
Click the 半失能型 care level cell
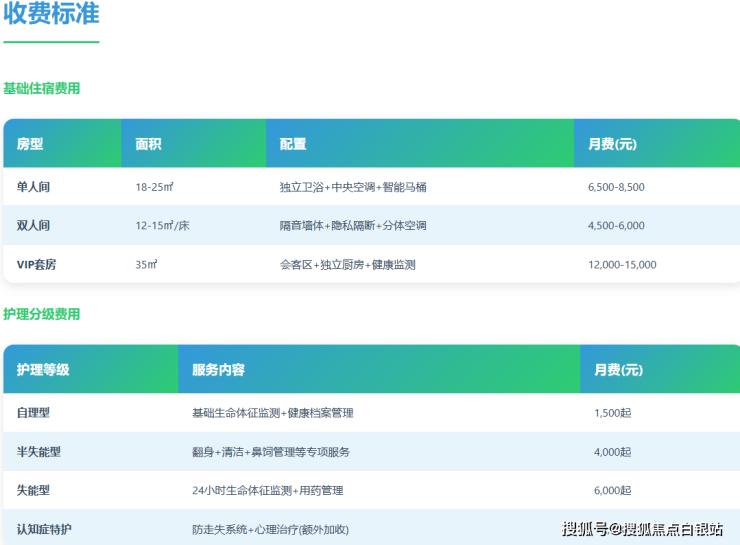tap(39, 452)
